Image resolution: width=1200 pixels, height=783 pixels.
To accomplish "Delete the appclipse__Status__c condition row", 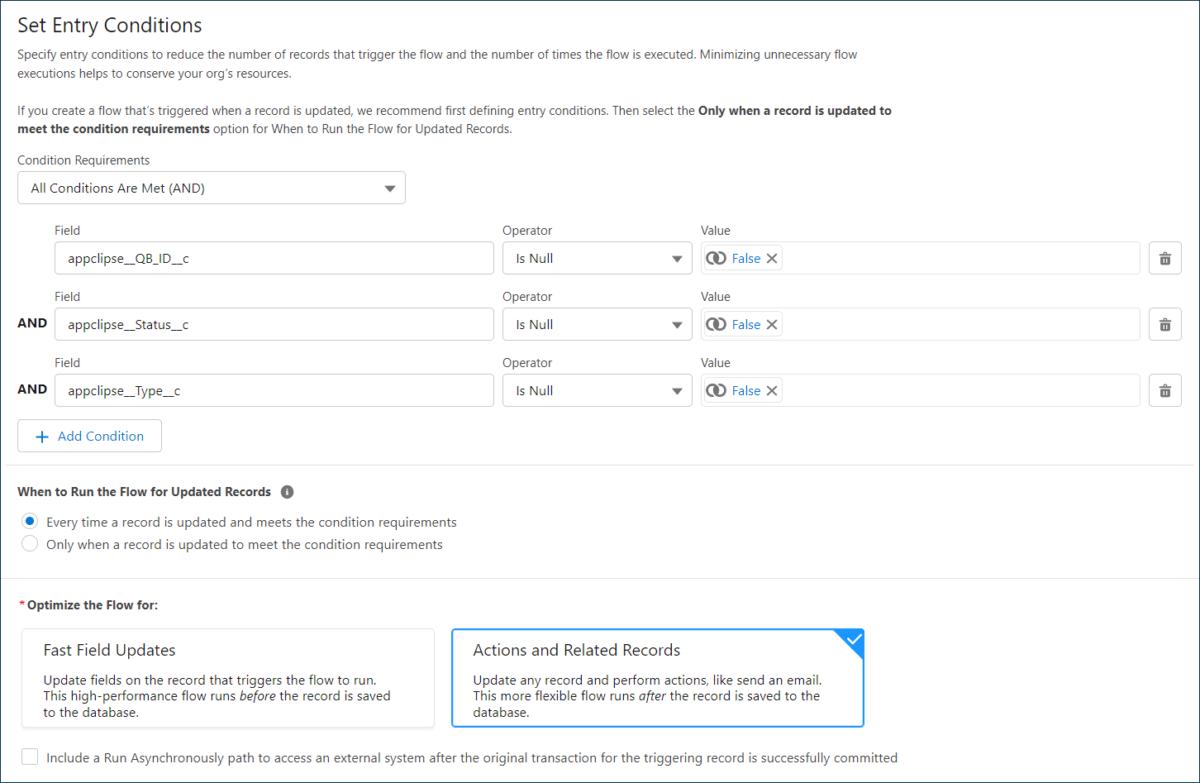I will pyautogui.click(x=1164, y=323).
